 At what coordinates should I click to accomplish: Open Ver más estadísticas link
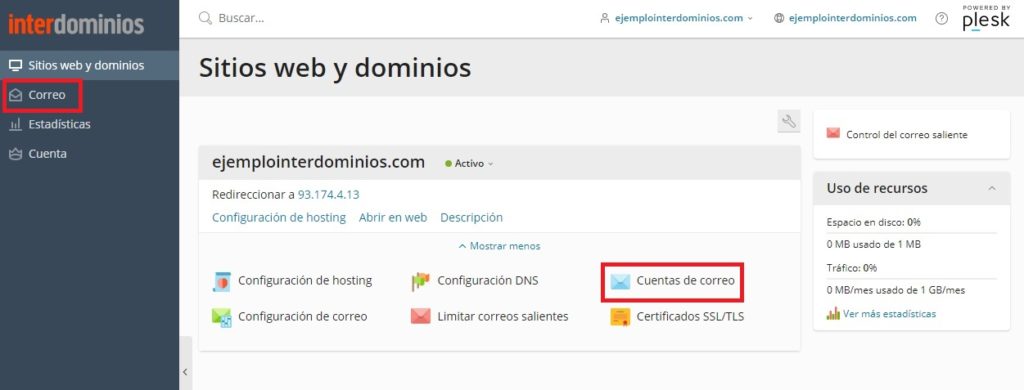point(889,314)
